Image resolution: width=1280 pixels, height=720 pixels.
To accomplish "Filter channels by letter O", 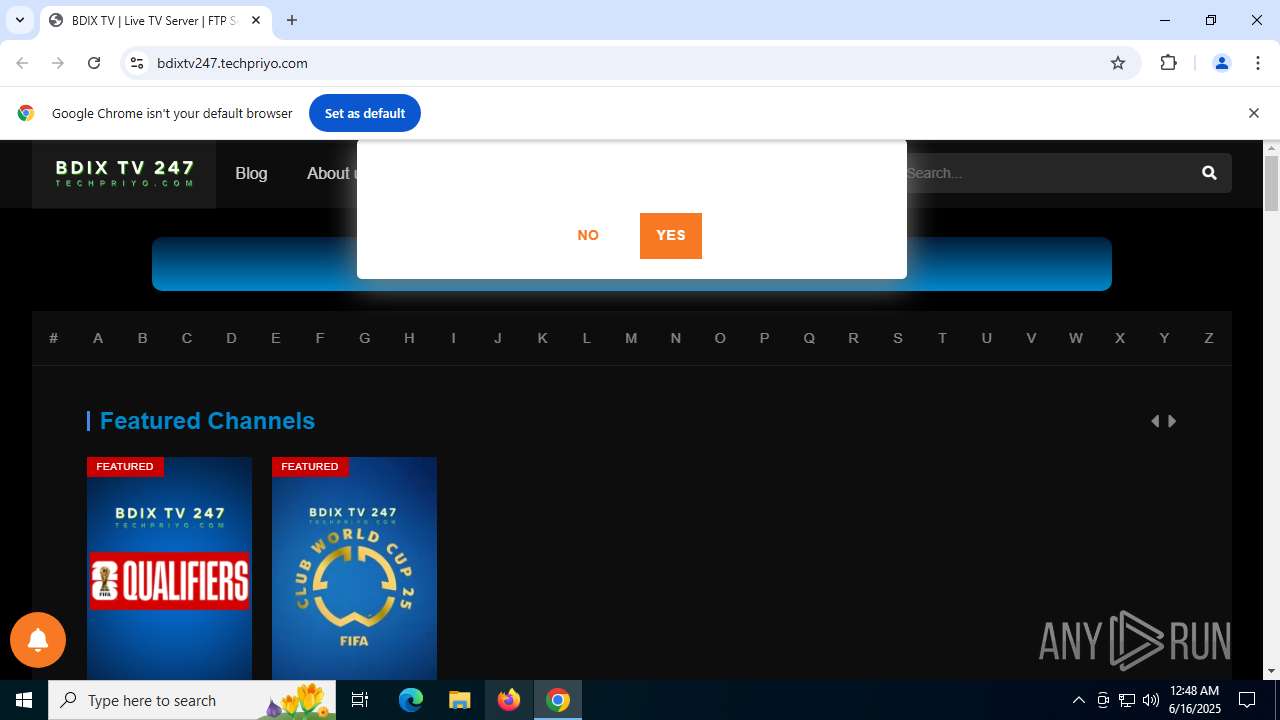I will tap(720, 338).
